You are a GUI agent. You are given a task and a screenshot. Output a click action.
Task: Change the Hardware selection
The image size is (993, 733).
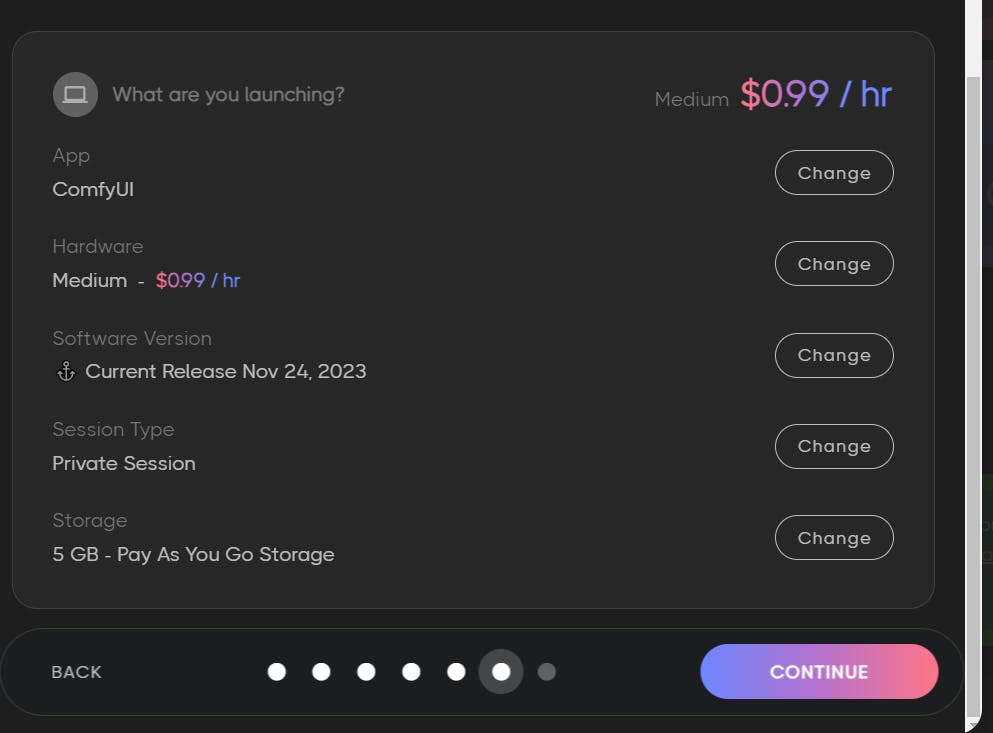point(833,264)
